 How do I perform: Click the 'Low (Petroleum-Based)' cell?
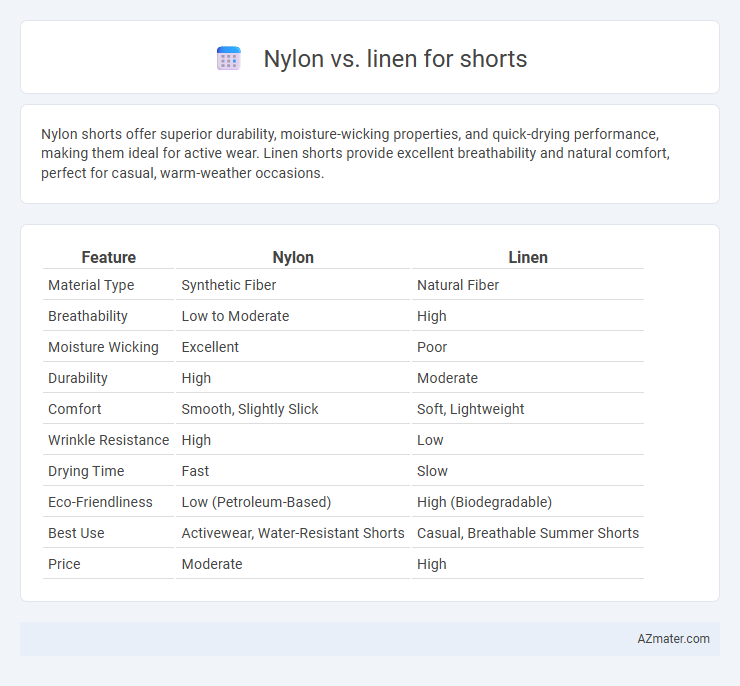256,502
